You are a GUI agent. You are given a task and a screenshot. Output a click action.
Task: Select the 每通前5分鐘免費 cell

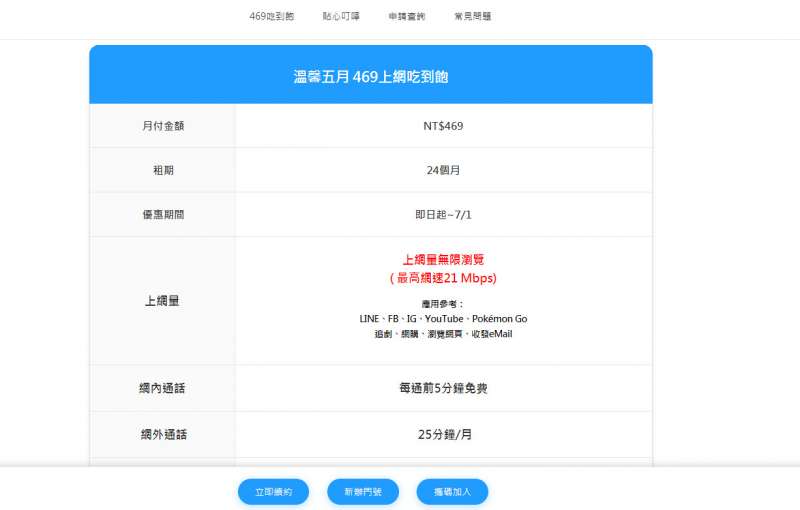[x=443, y=388]
